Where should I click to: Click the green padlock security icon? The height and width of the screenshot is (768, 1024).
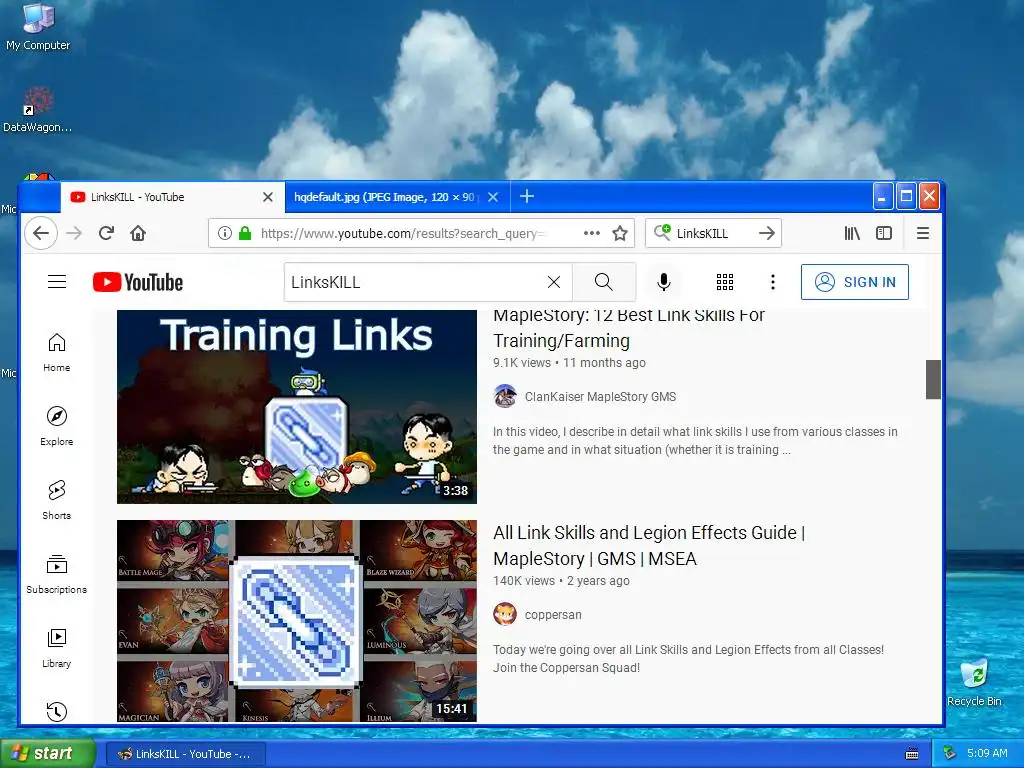tap(245, 233)
